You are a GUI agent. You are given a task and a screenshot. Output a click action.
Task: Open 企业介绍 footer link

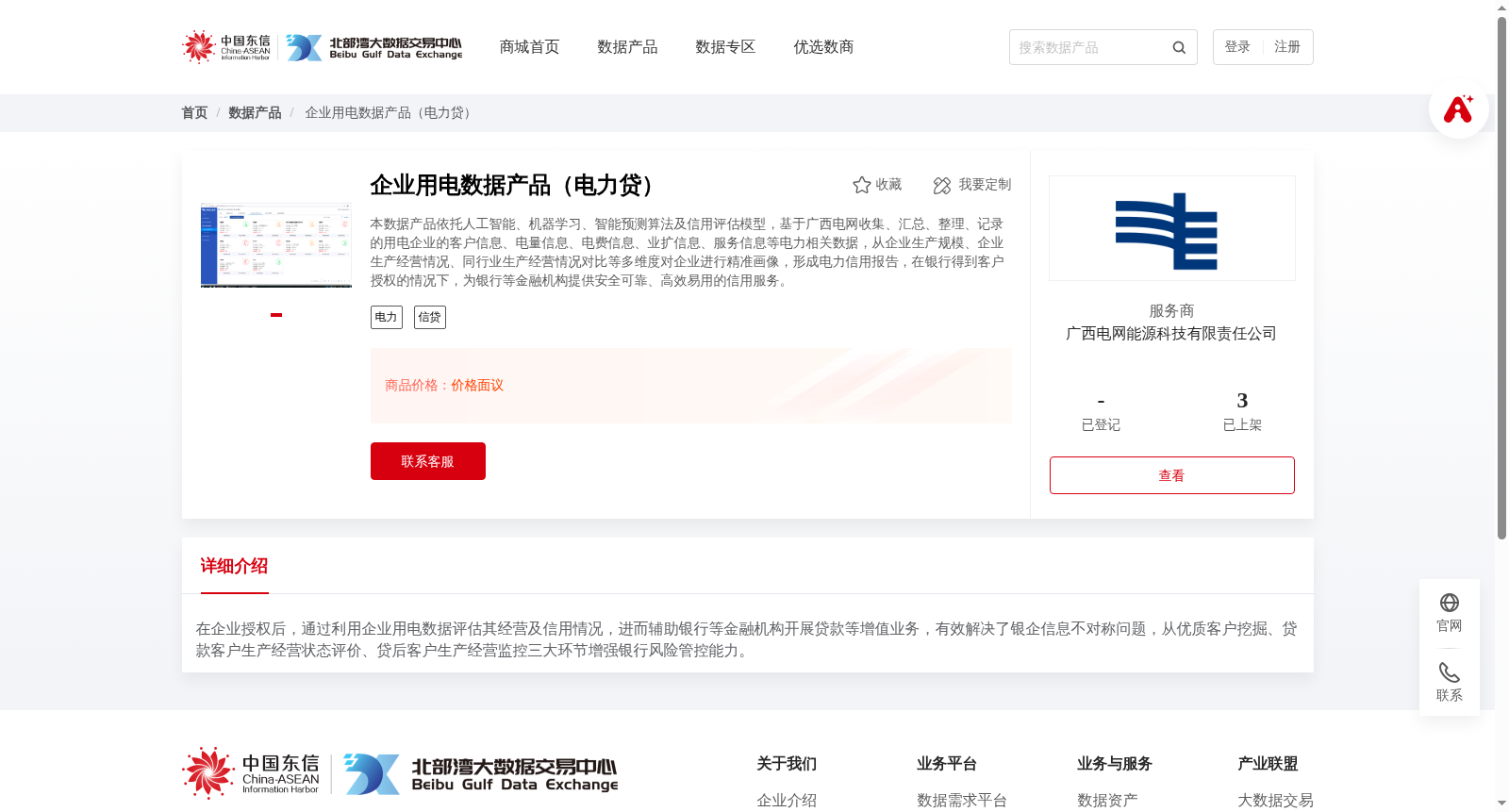coord(787,801)
